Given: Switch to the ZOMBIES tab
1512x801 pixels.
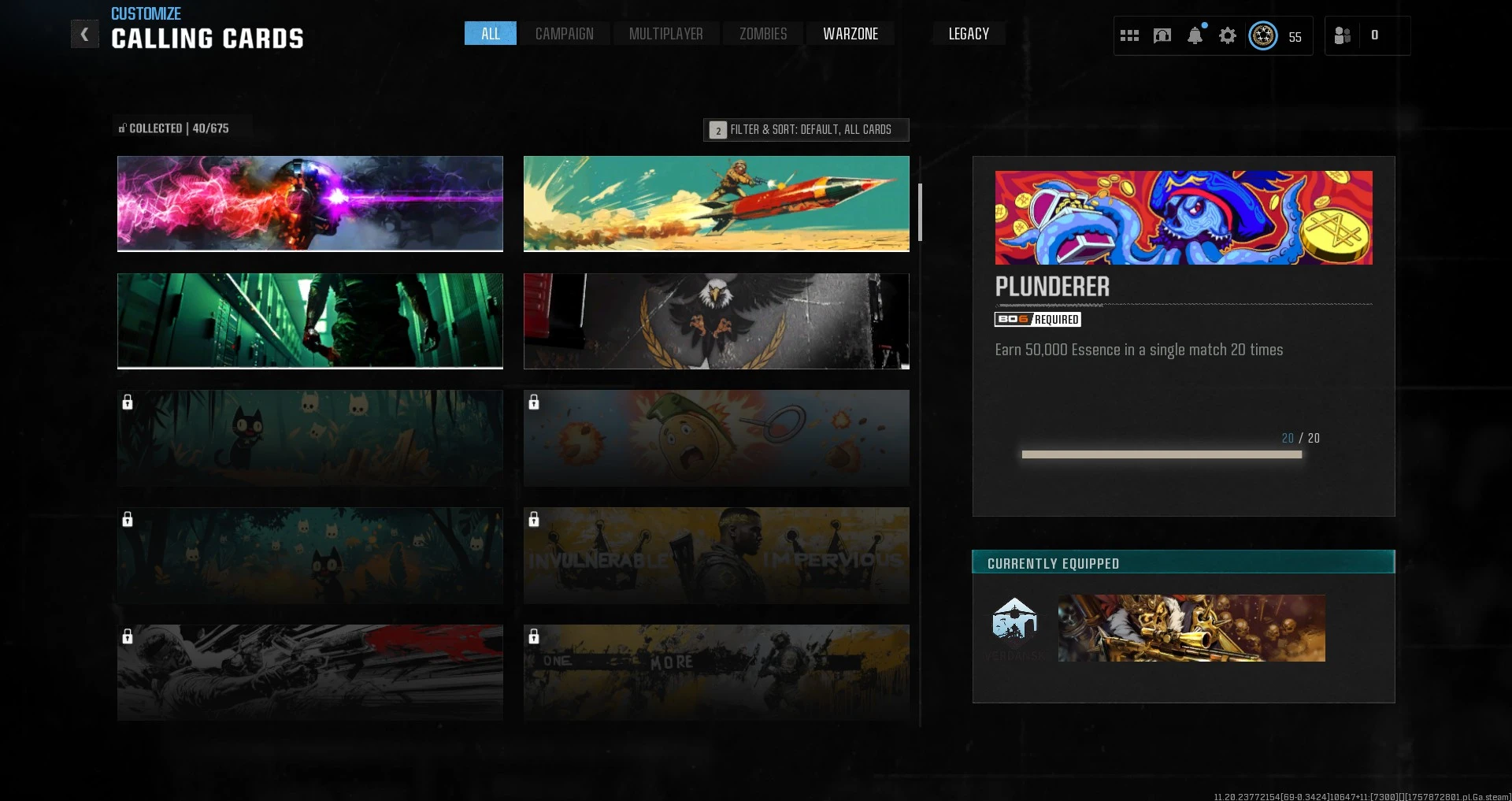Looking at the screenshot, I should pyautogui.click(x=763, y=34).
